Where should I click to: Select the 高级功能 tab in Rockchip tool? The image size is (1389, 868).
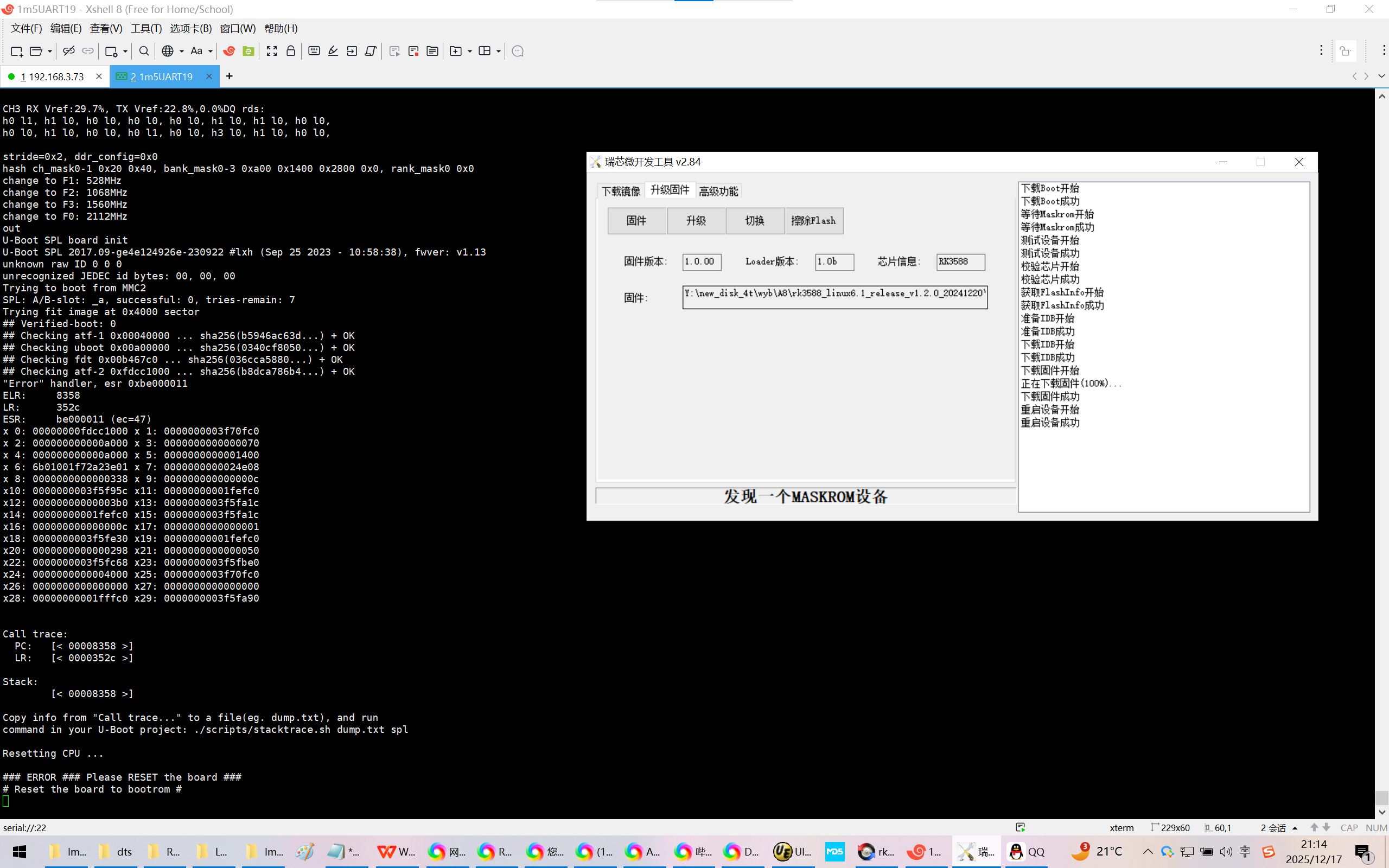[718, 191]
